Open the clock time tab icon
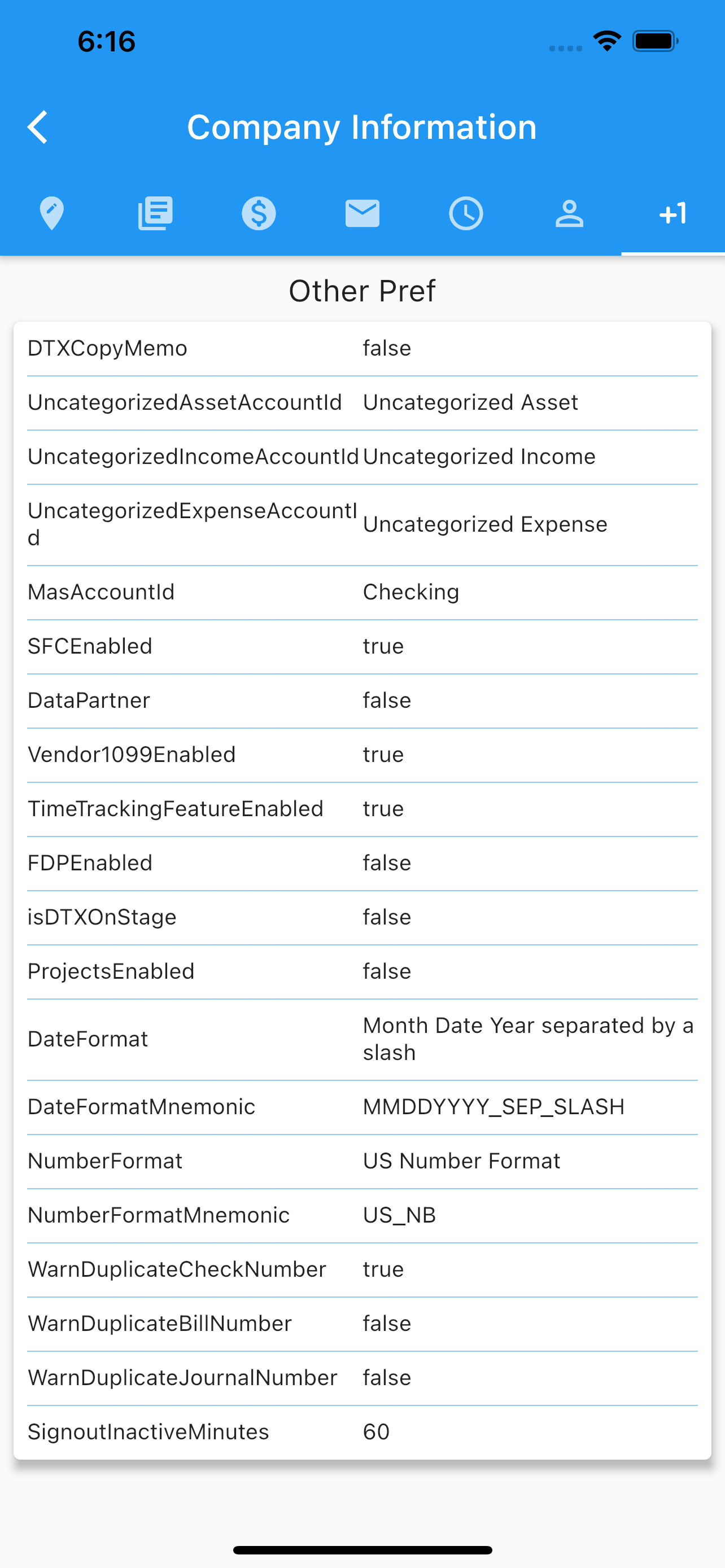This screenshot has height=1568, width=725. [466, 213]
